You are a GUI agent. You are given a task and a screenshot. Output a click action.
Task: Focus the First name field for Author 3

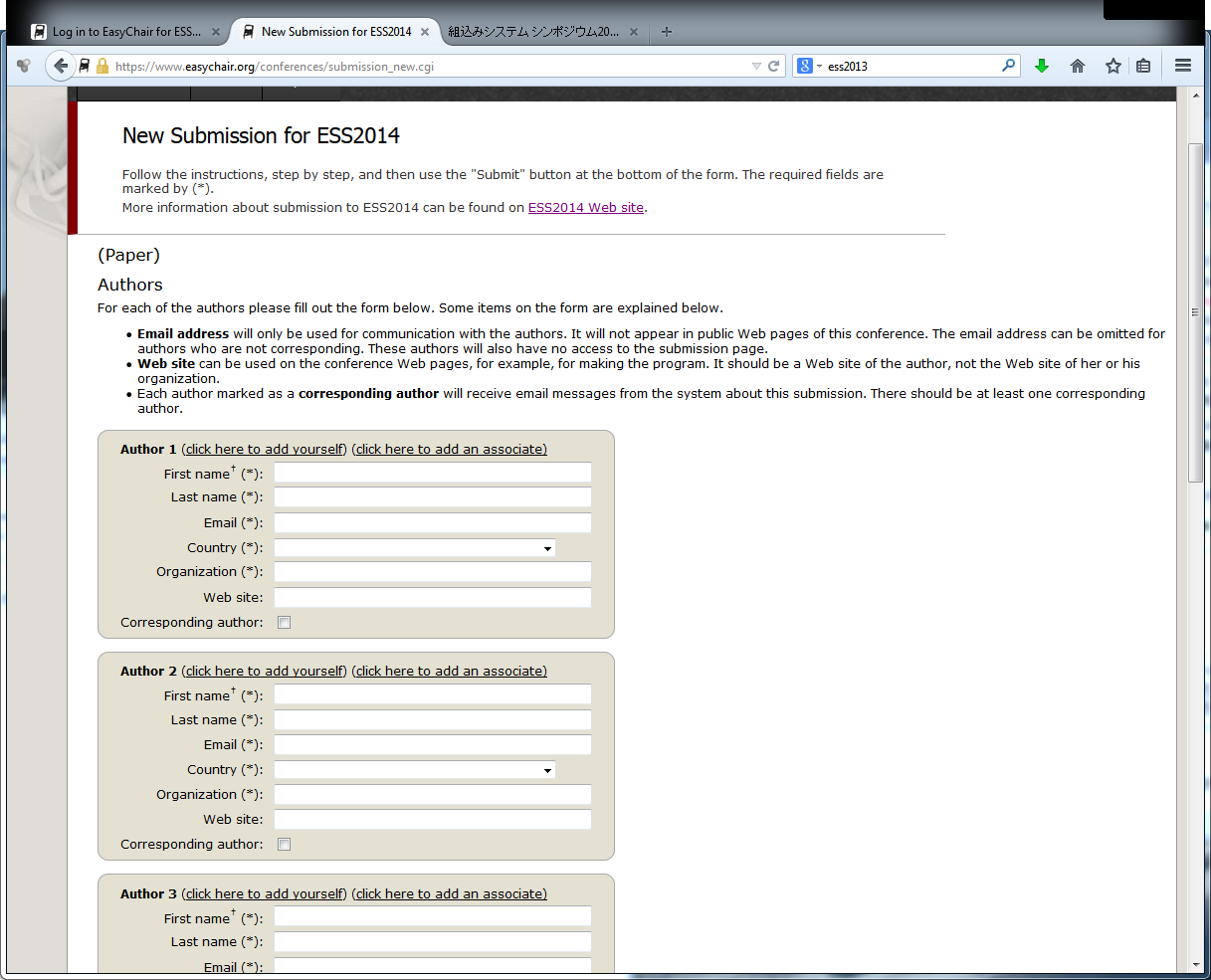(433, 917)
